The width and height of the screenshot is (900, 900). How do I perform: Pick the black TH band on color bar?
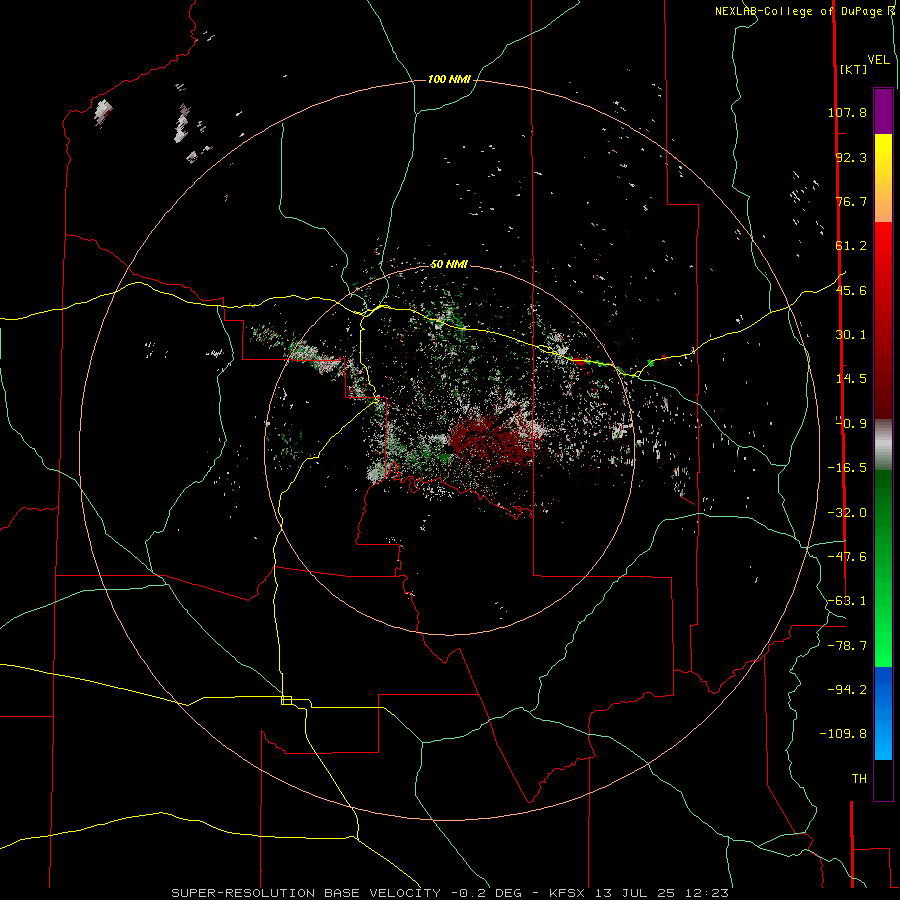click(x=883, y=779)
